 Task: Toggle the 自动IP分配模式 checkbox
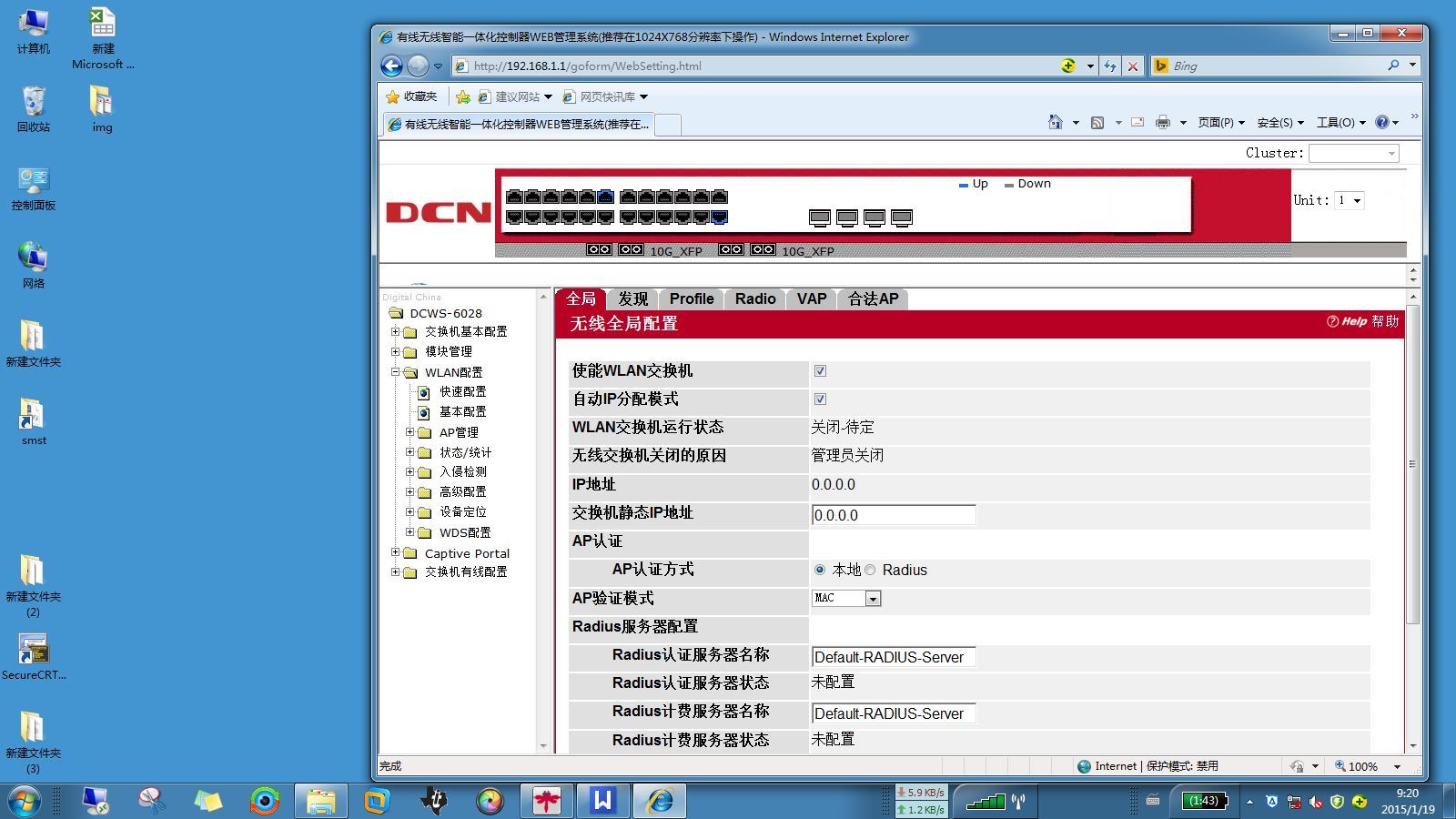coord(820,399)
